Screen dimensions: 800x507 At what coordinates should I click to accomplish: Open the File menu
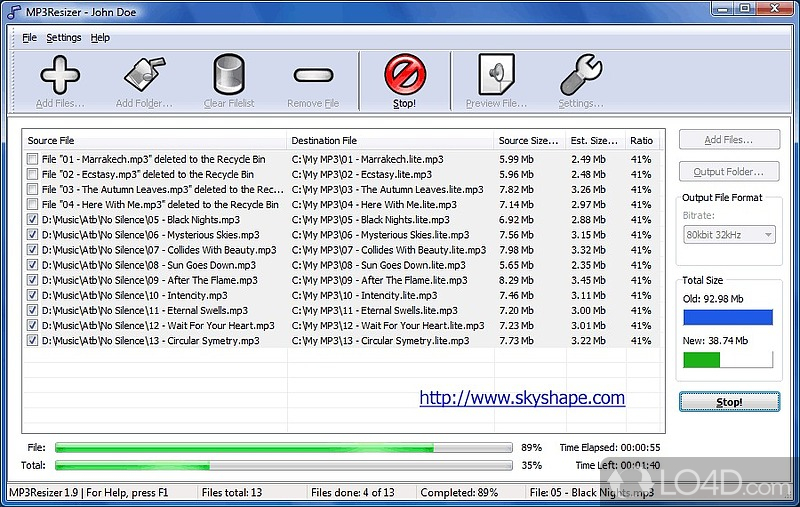pyautogui.click(x=29, y=38)
